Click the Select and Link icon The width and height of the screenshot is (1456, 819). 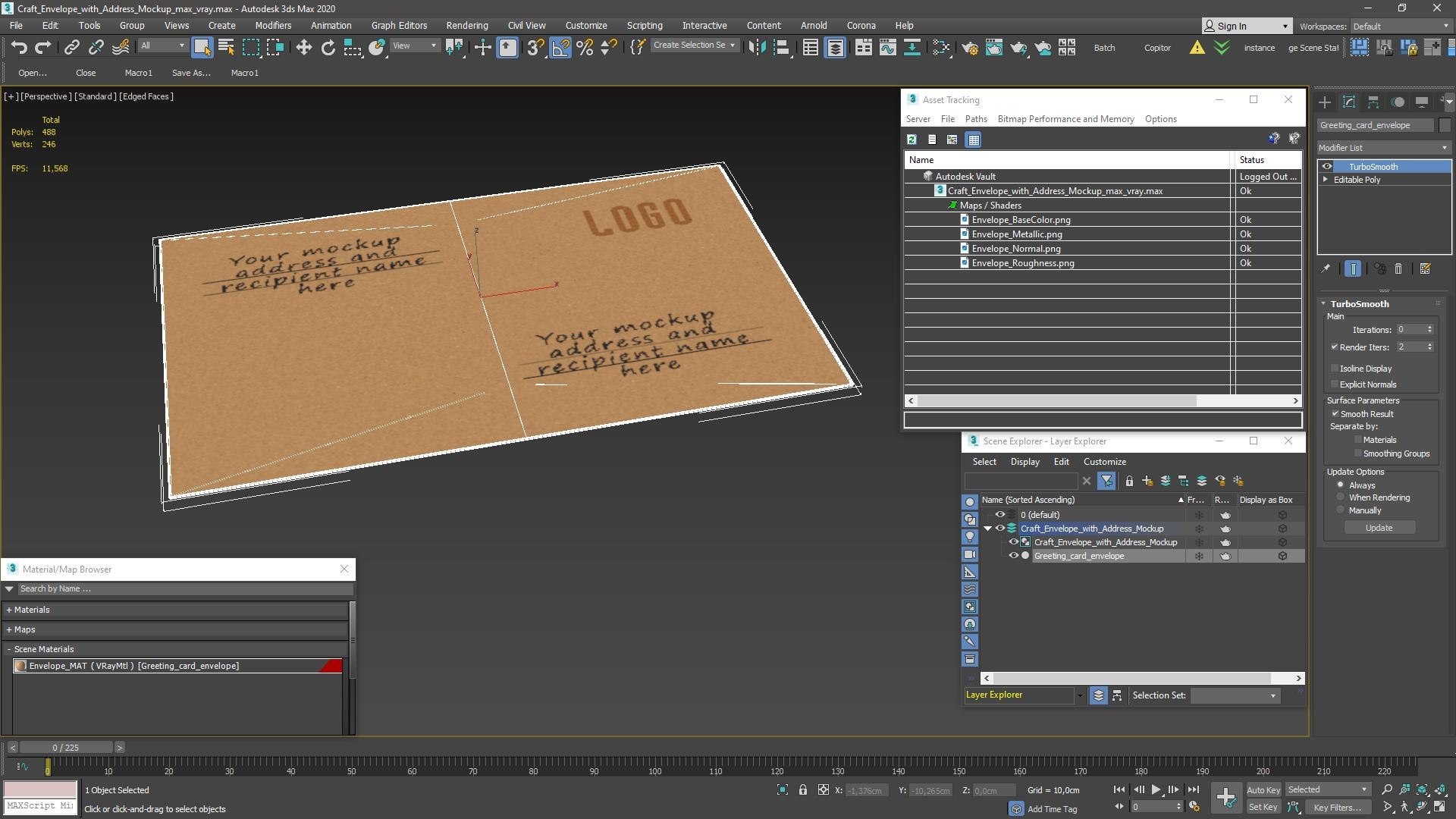pos(71,47)
